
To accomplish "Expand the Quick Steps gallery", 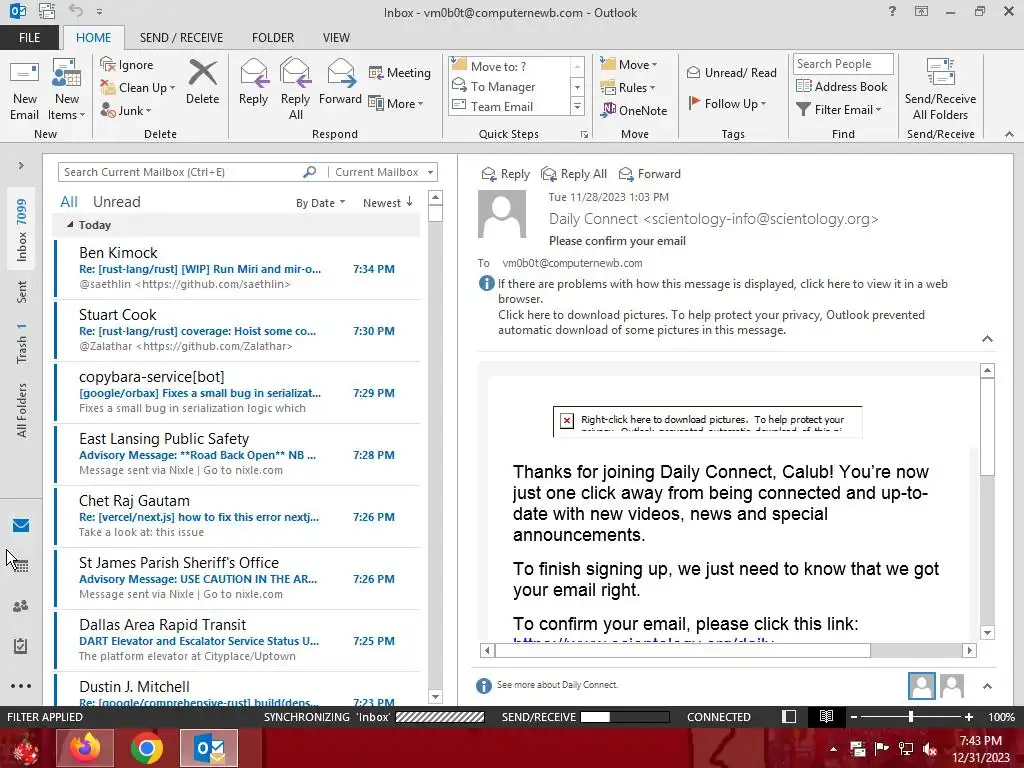I will tap(577, 107).
